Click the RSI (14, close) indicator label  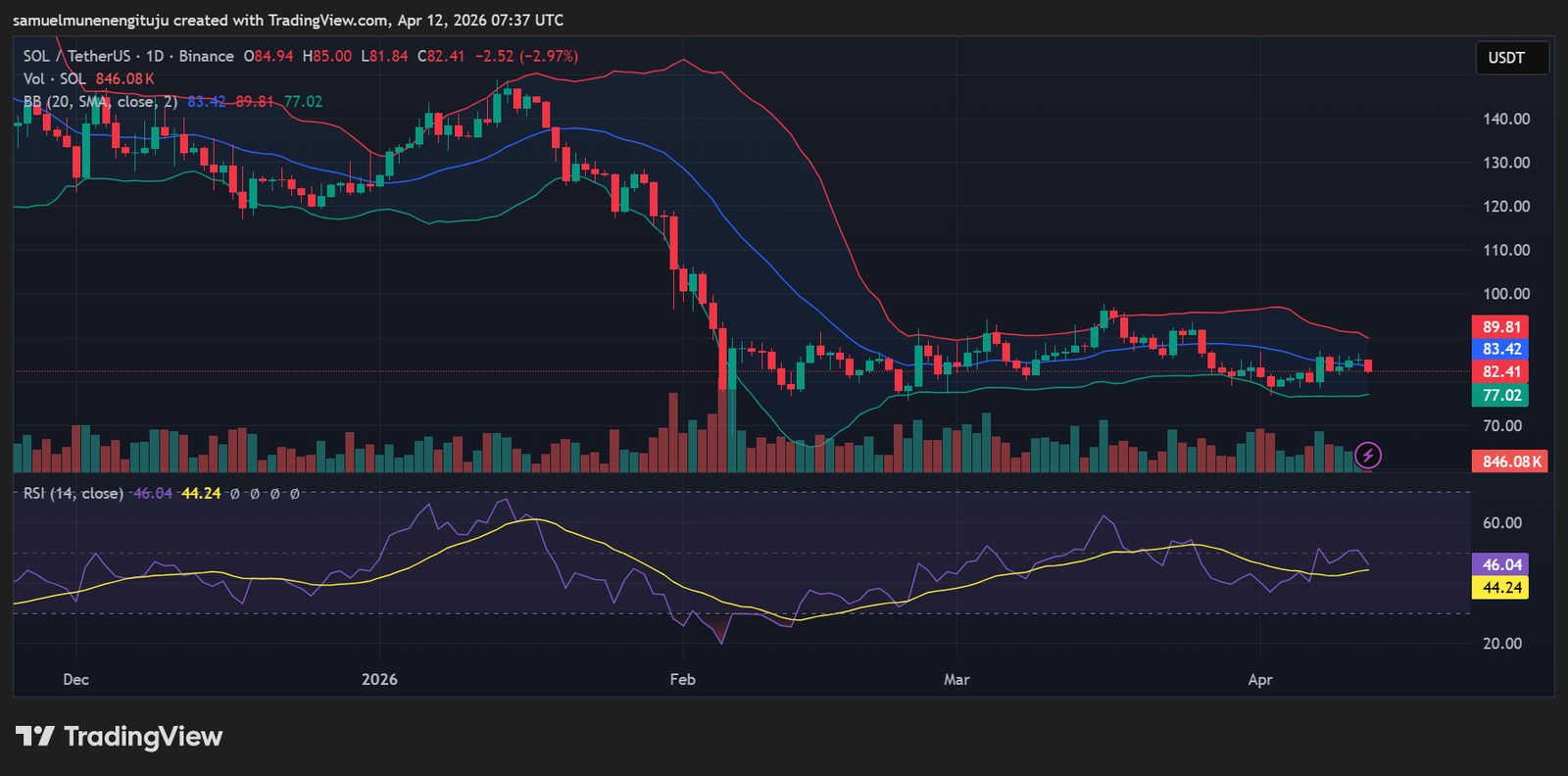pos(73,494)
